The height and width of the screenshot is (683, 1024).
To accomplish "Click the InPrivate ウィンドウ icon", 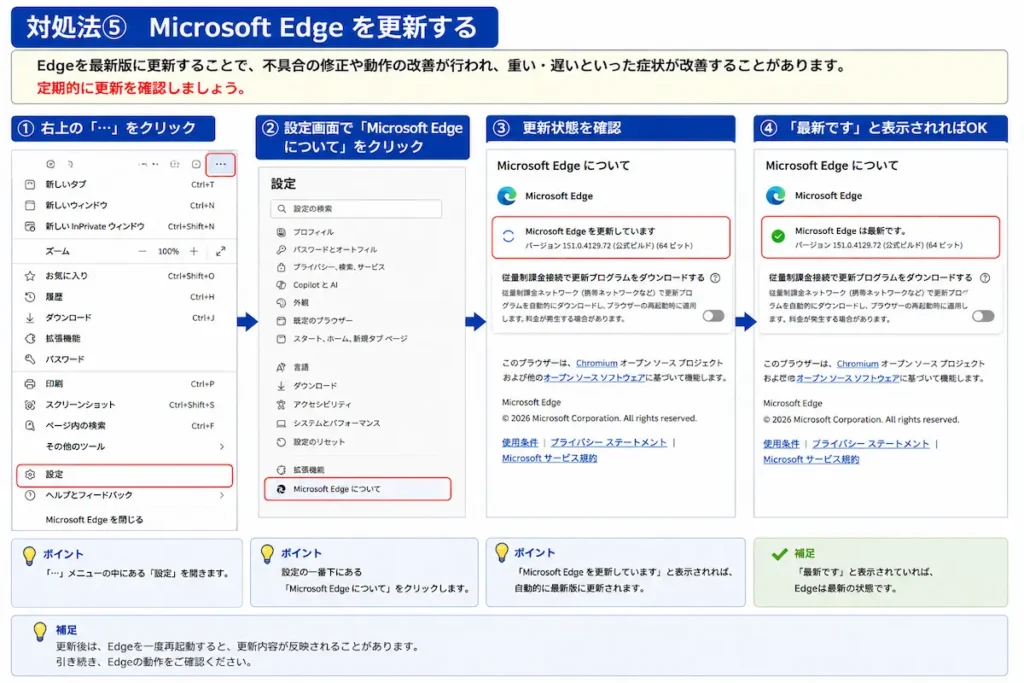I will pyautogui.click(x=30, y=226).
